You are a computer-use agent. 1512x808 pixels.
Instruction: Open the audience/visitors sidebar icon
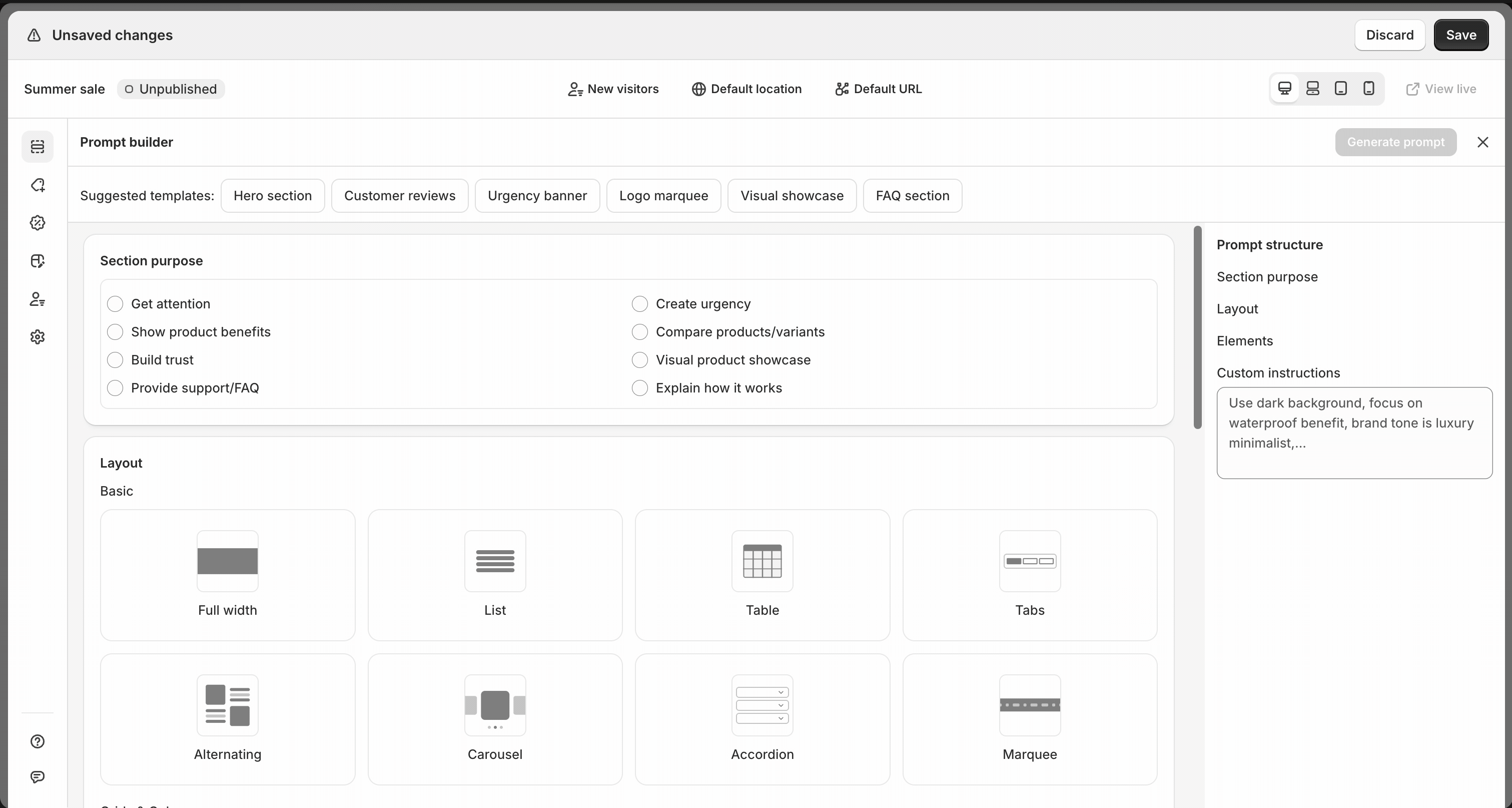tap(38, 299)
